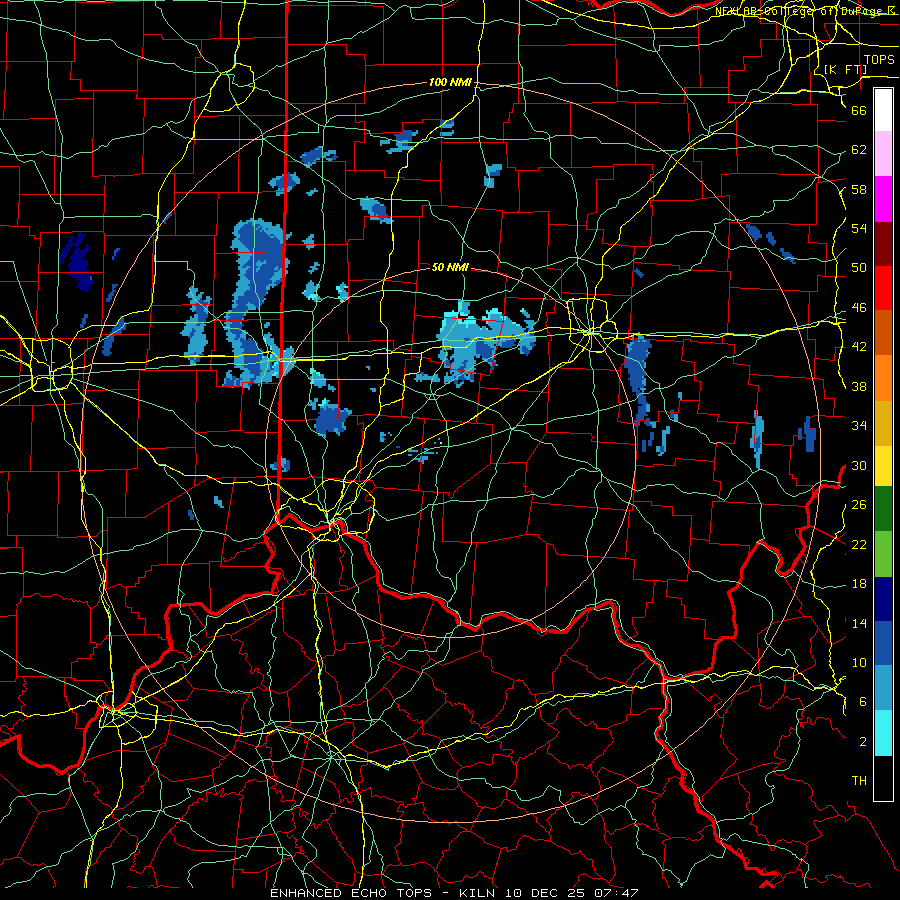Click the 100 NMI range ring label
900x900 pixels.
(x=450, y=83)
